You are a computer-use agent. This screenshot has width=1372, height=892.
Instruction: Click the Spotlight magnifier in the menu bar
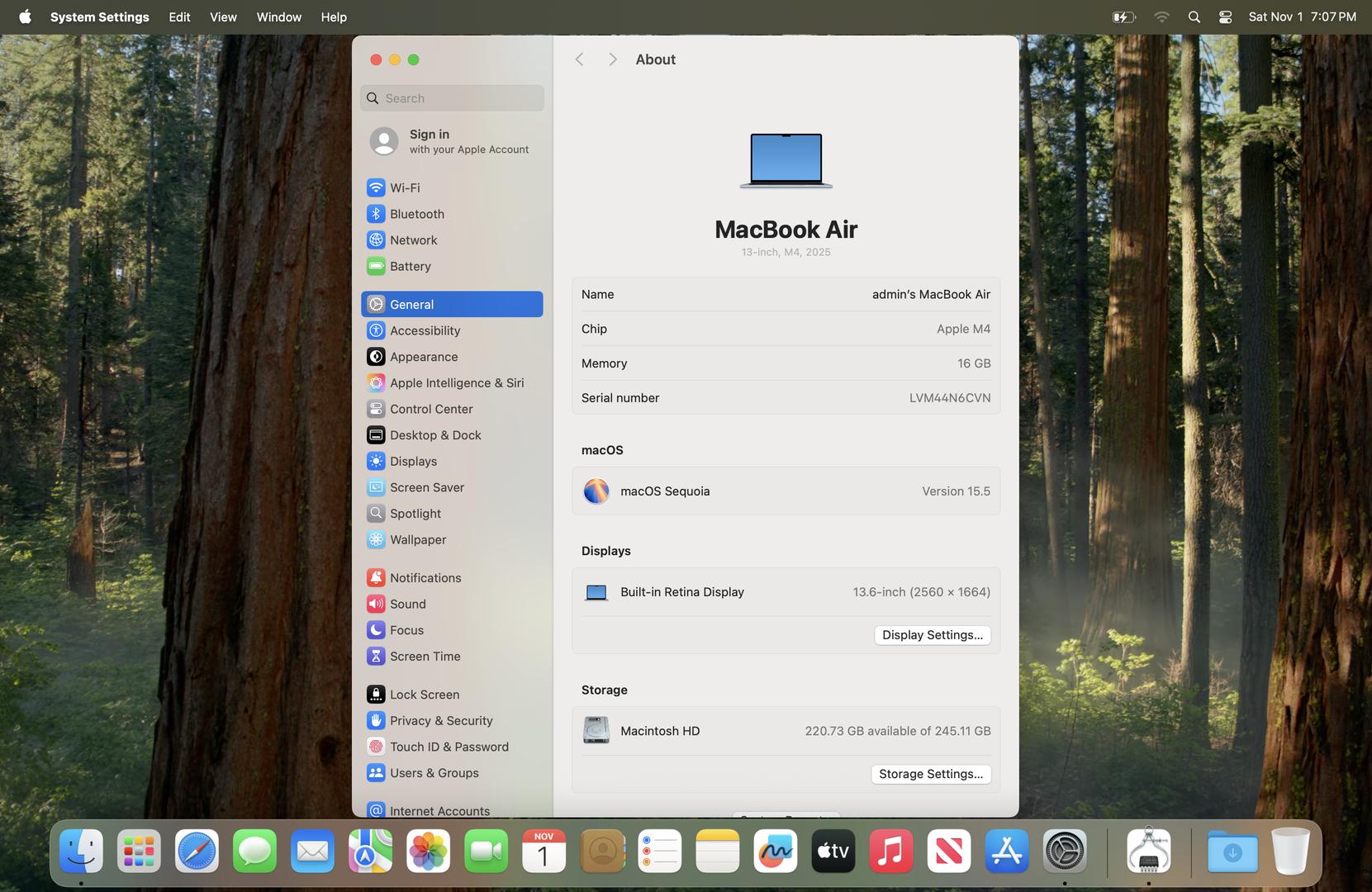[1194, 17]
